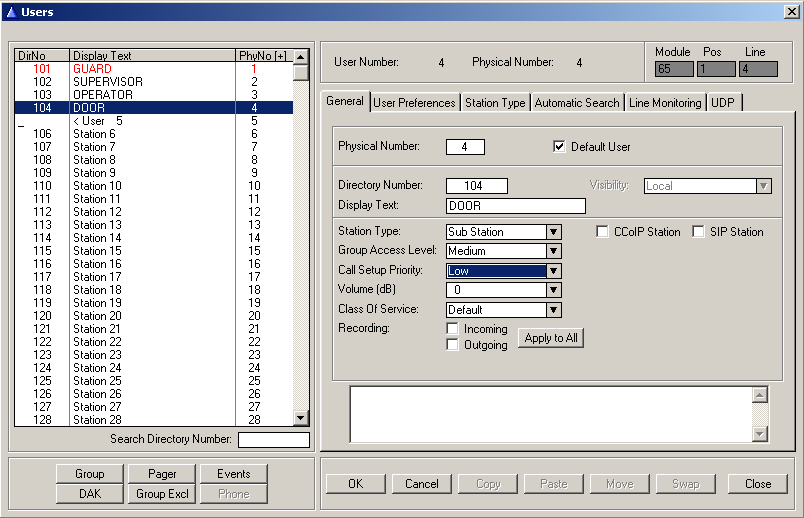Enable the CCoIP Station checkbox
This screenshot has height=518, width=804.
point(603,232)
